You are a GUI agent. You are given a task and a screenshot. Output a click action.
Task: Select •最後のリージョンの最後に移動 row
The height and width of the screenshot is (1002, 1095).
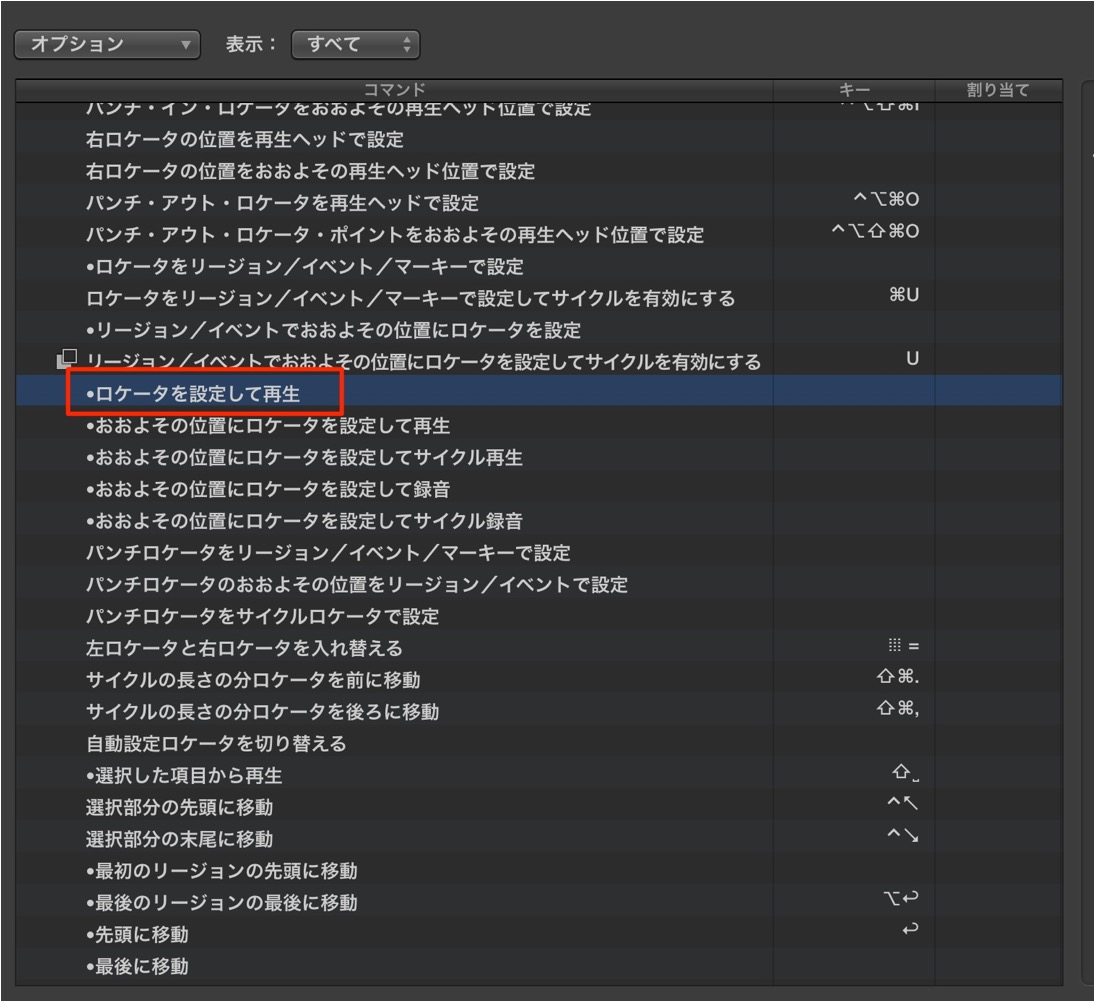point(539,902)
